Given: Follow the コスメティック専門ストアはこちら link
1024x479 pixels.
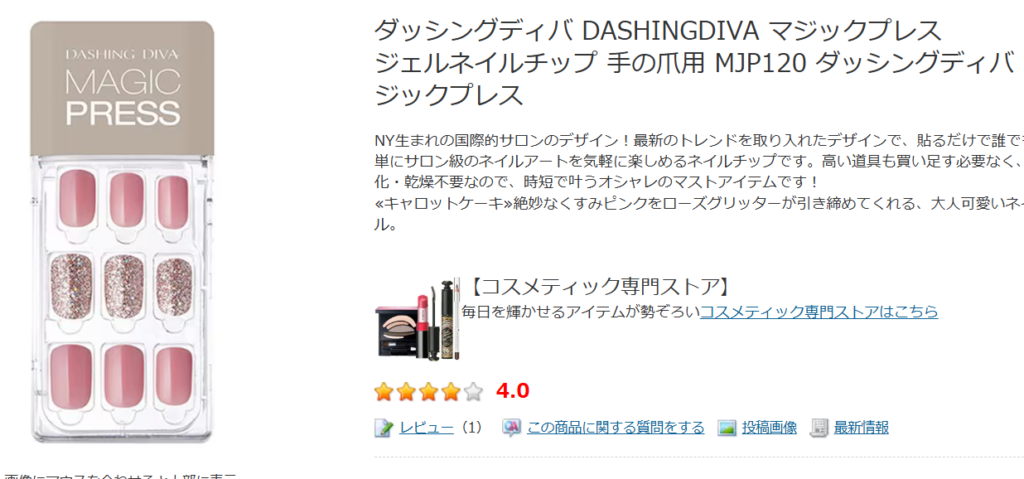Looking at the screenshot, I should (x=819, y=312).
